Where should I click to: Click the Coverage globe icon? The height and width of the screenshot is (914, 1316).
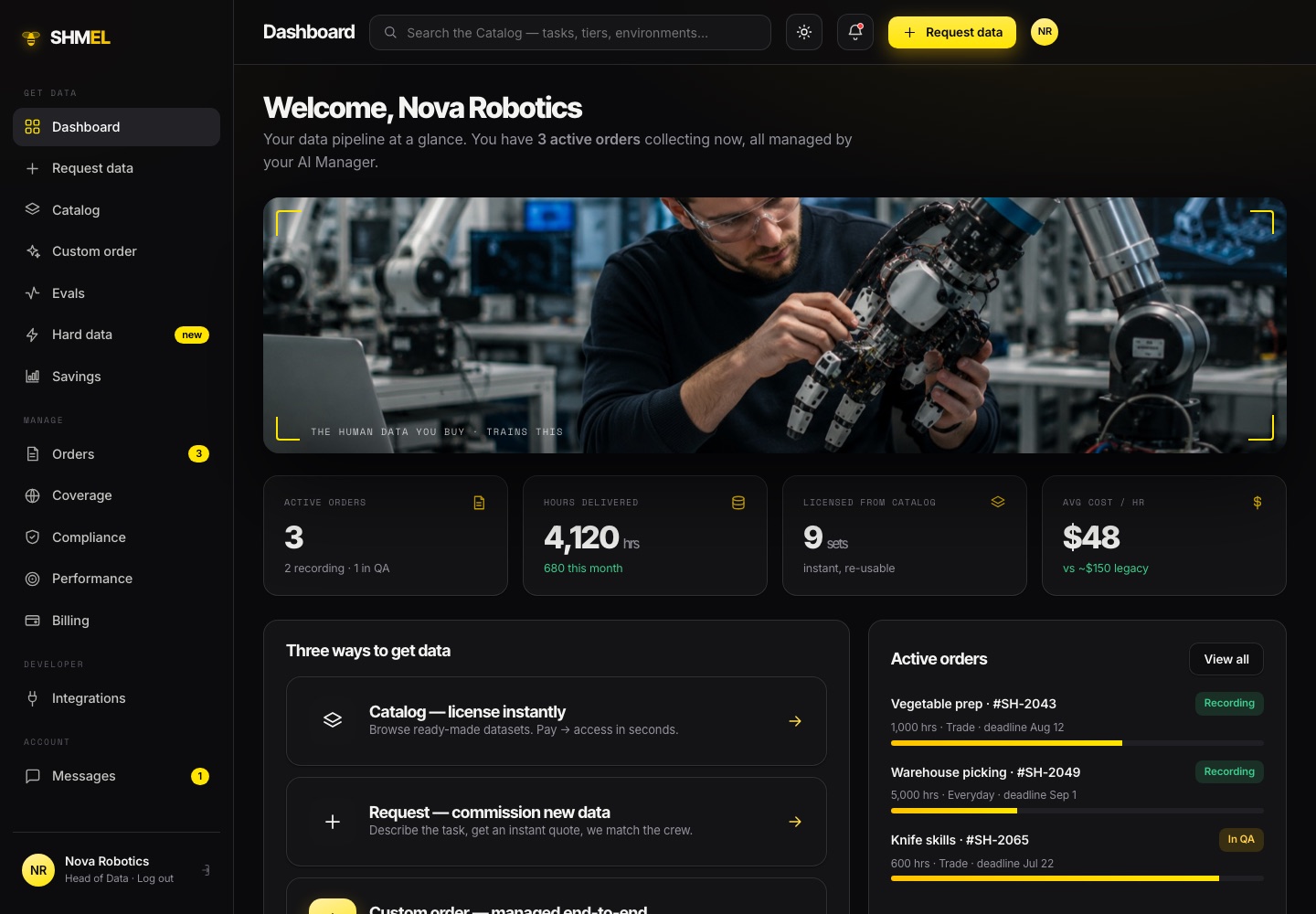(33, 495)
